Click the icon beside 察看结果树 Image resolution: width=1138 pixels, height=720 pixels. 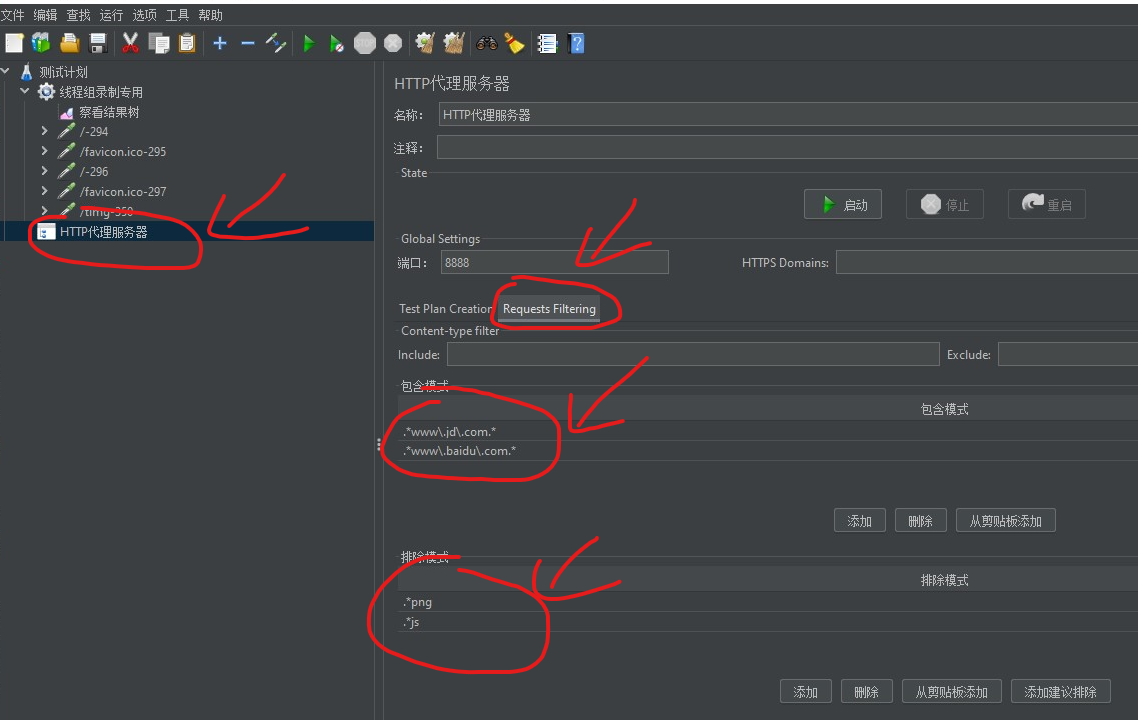pos(67,112)
